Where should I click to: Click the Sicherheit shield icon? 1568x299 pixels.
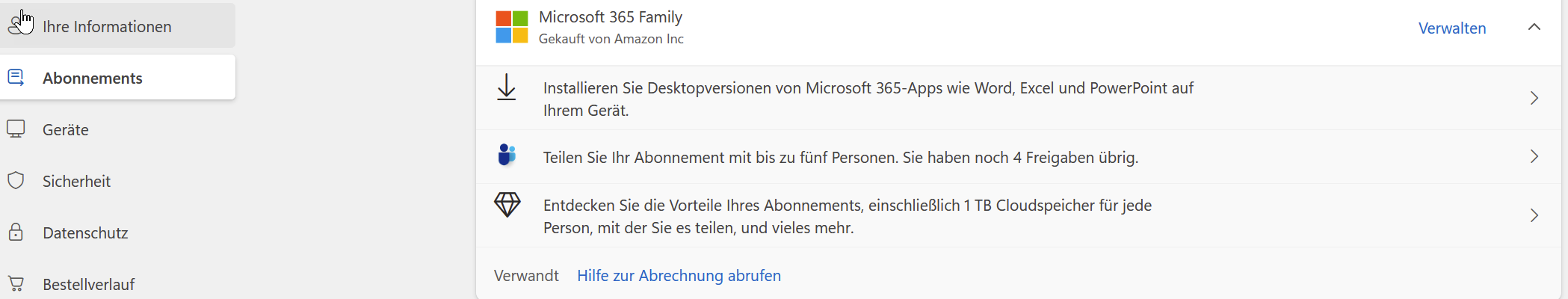16,181
